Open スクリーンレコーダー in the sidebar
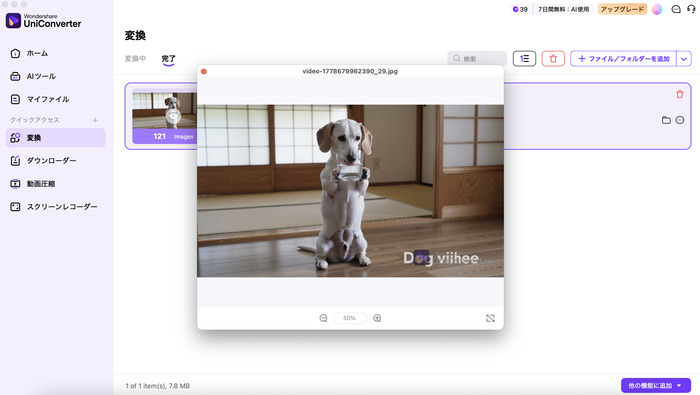This screenshot has width=700, height=395. pos(54,207)
